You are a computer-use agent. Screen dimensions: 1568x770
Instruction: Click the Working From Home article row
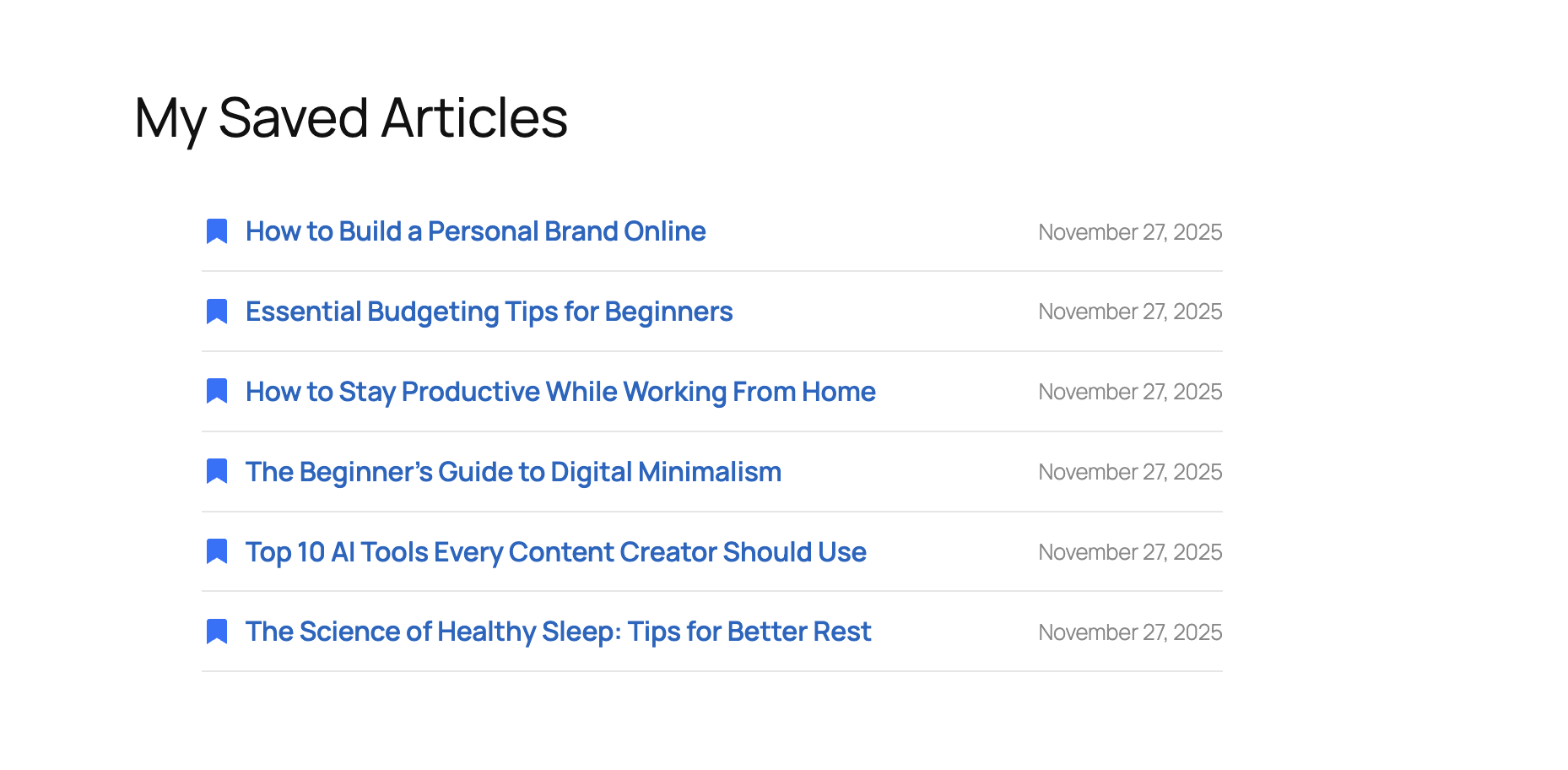click(711, 391)
